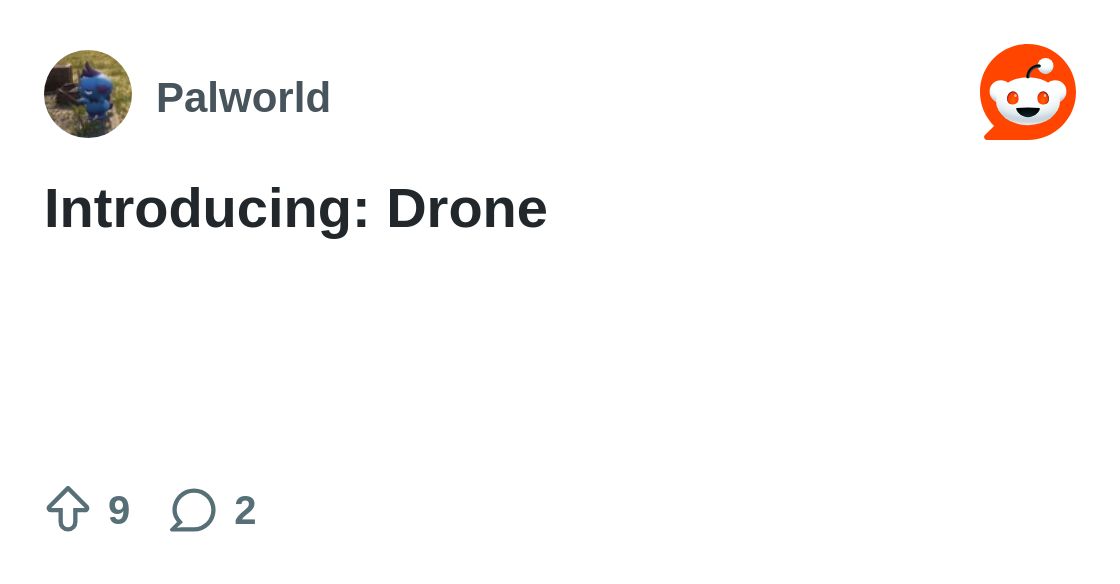Click the Reddit Snoo logo

pos(1028,92)
